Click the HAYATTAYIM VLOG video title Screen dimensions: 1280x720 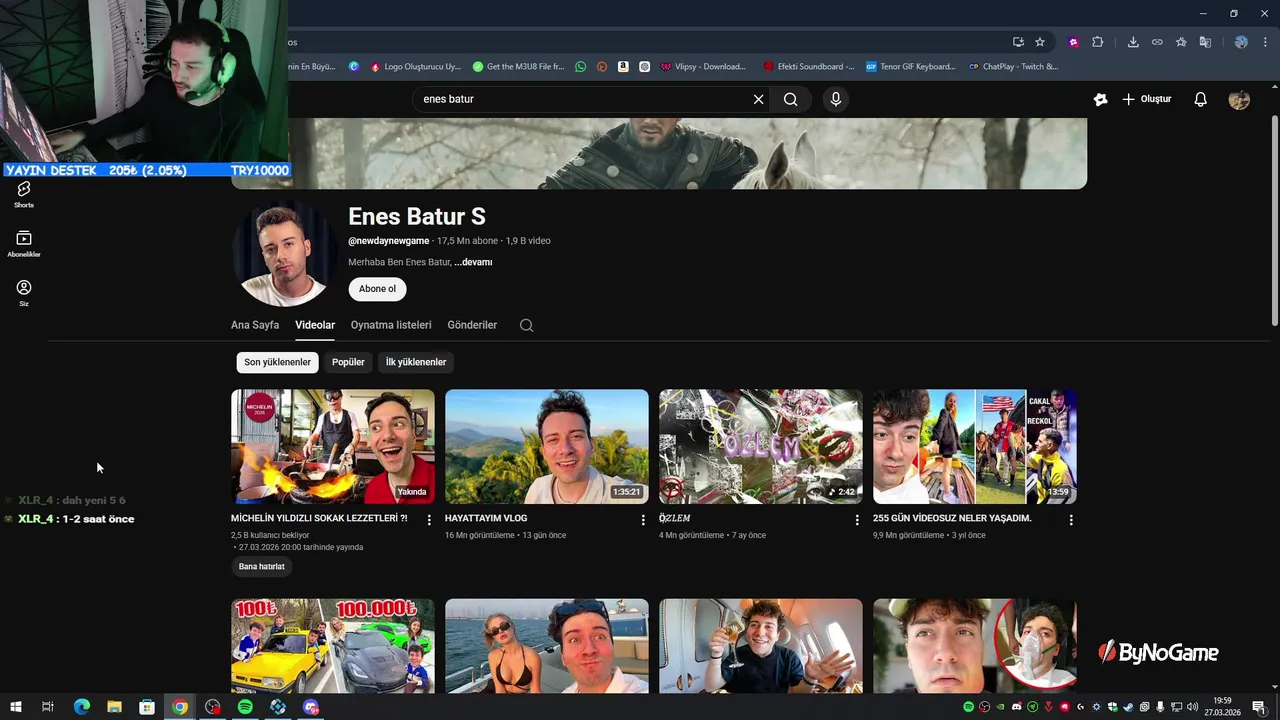point(486,518)
